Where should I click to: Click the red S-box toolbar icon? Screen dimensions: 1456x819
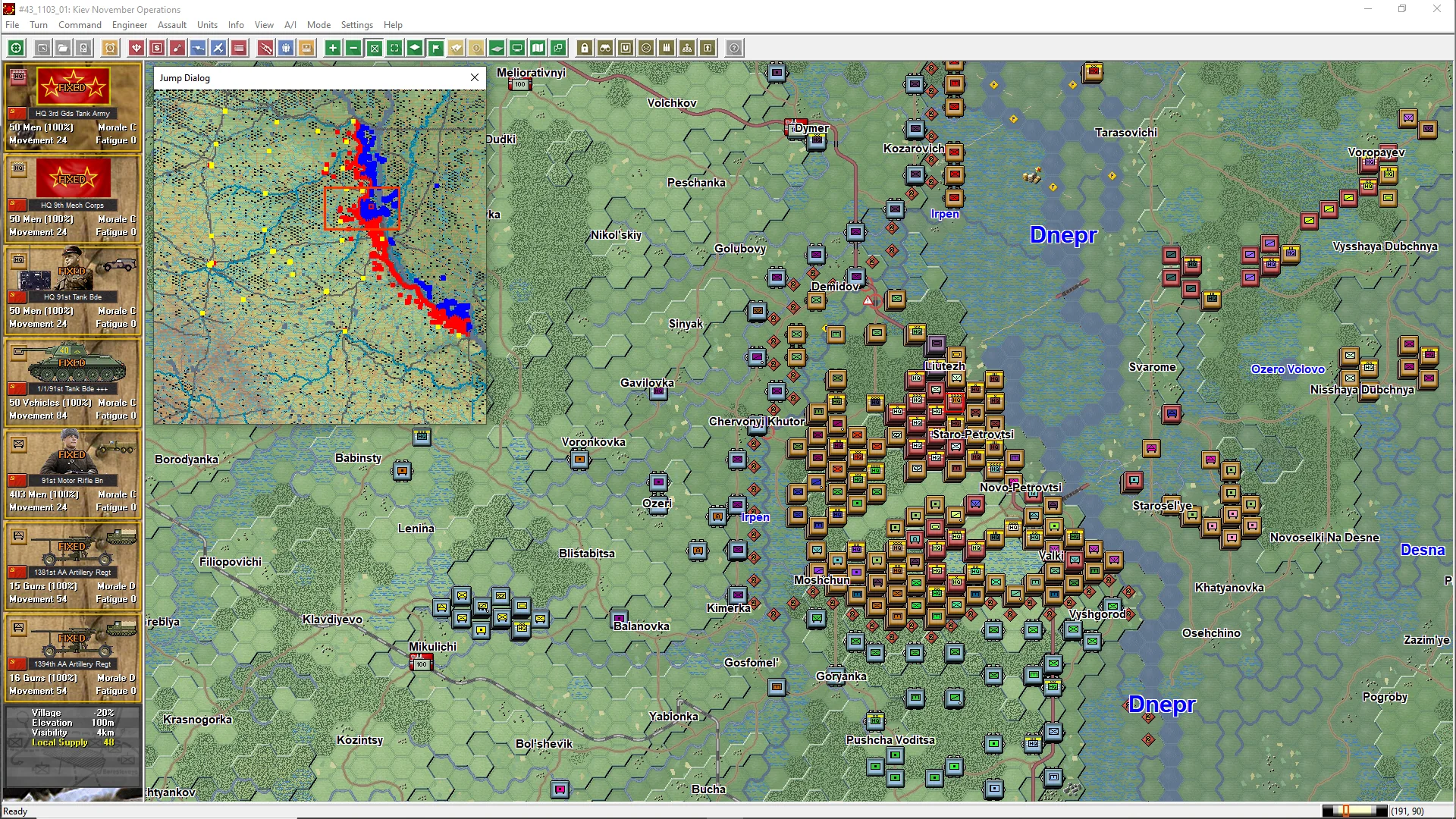(157, 48)
